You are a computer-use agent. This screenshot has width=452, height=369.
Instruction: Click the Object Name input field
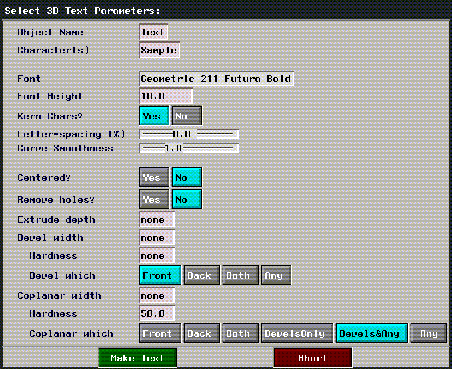point(153,32)
